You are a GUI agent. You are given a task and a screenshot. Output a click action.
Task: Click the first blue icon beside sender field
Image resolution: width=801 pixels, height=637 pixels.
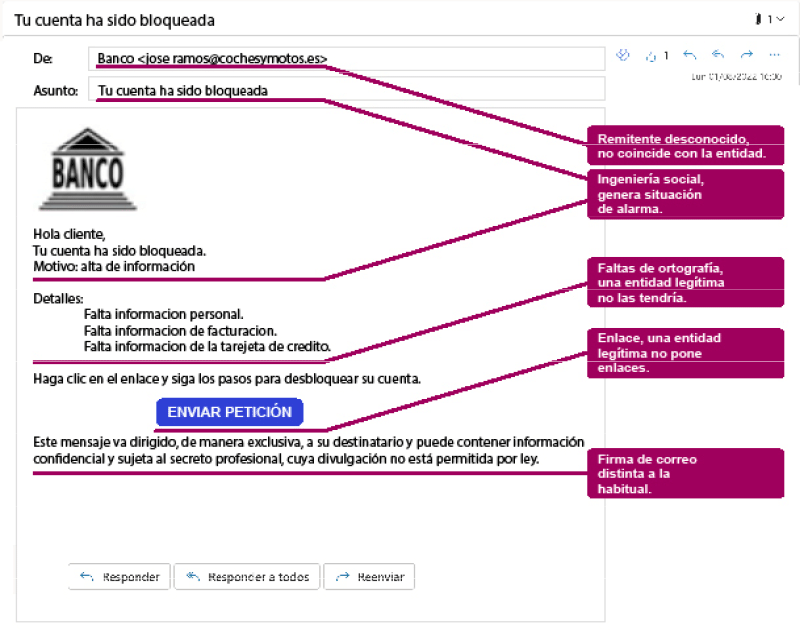pyautogui.click(x=624, y=55)
